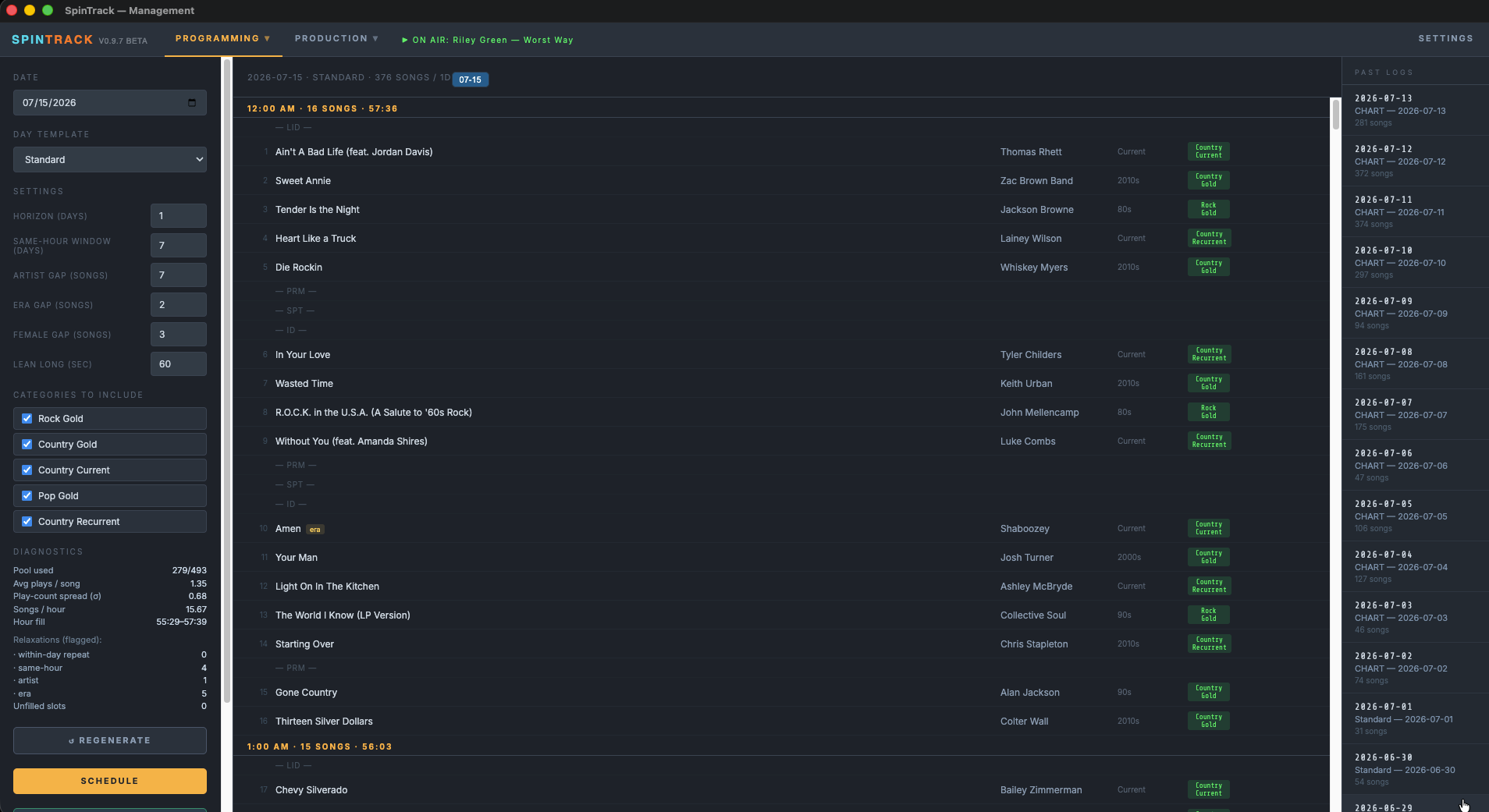Expand the Production menu
This screenshot has height=812, width=1489.
[336, 38]
